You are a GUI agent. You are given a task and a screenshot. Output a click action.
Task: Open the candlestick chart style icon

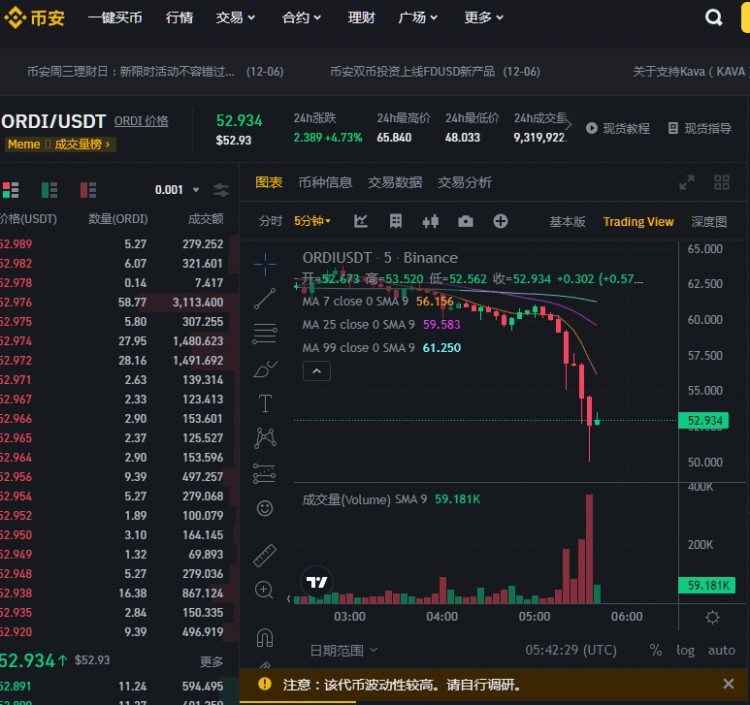(x=430, y=221)
